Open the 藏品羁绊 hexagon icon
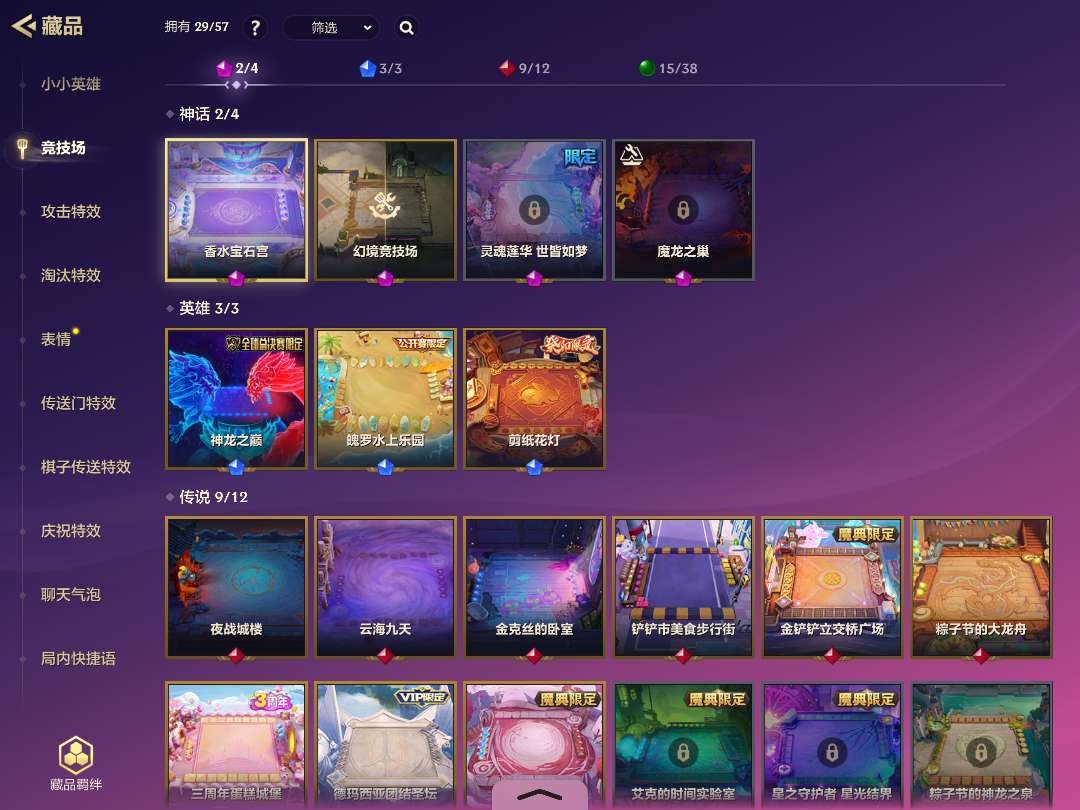This screenshot has width=1080, height=810. tap(76, 755)
